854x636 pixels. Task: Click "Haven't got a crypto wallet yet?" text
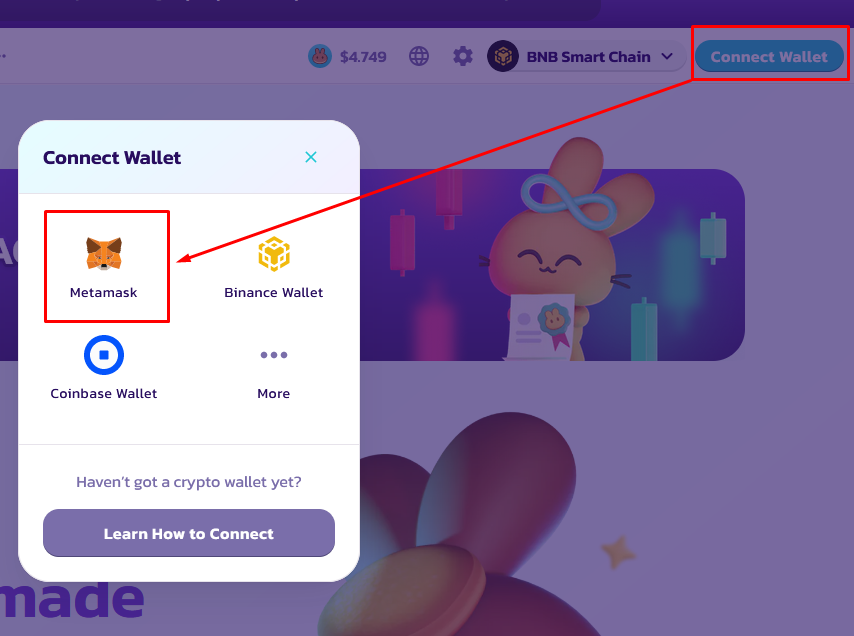(188, 482)
